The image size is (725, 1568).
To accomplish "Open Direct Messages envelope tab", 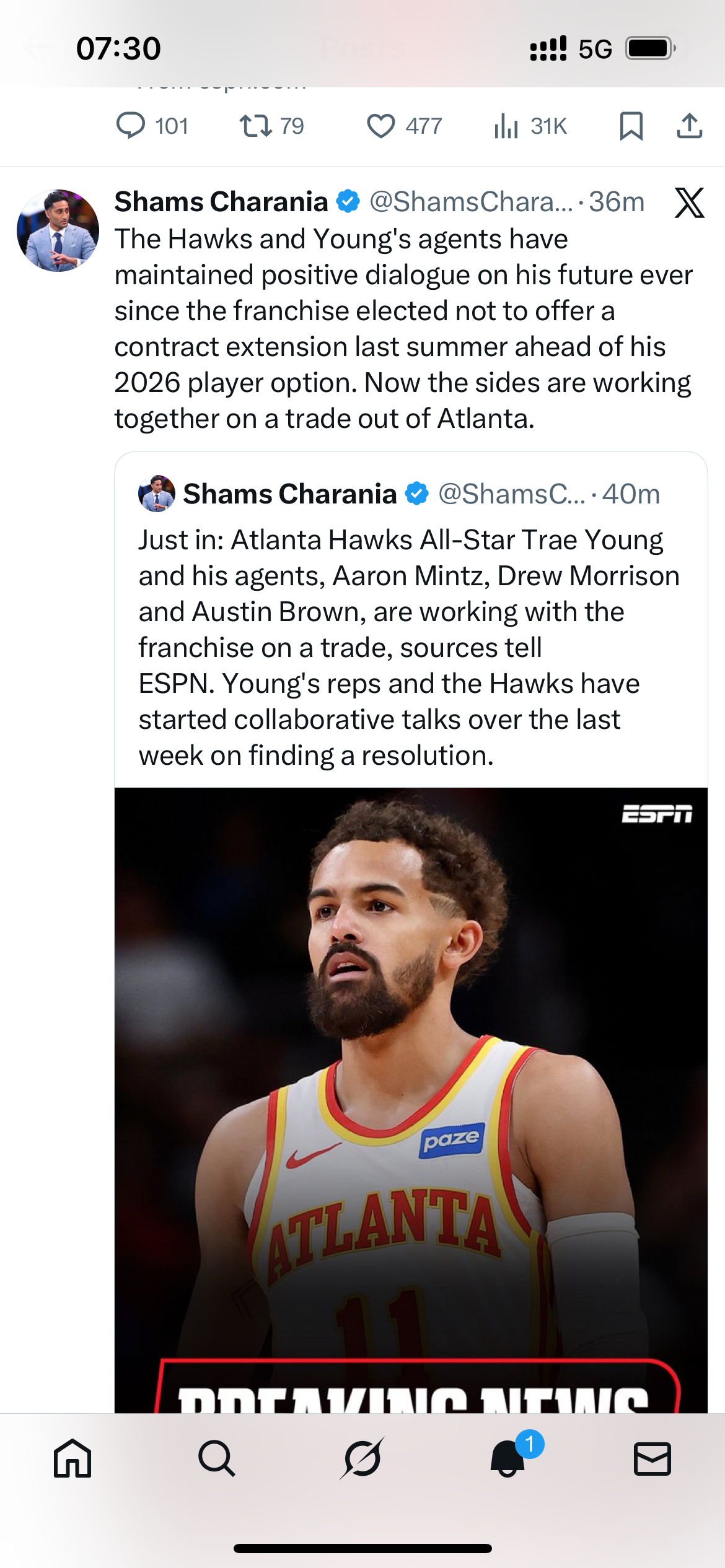I will (652, 1458).
